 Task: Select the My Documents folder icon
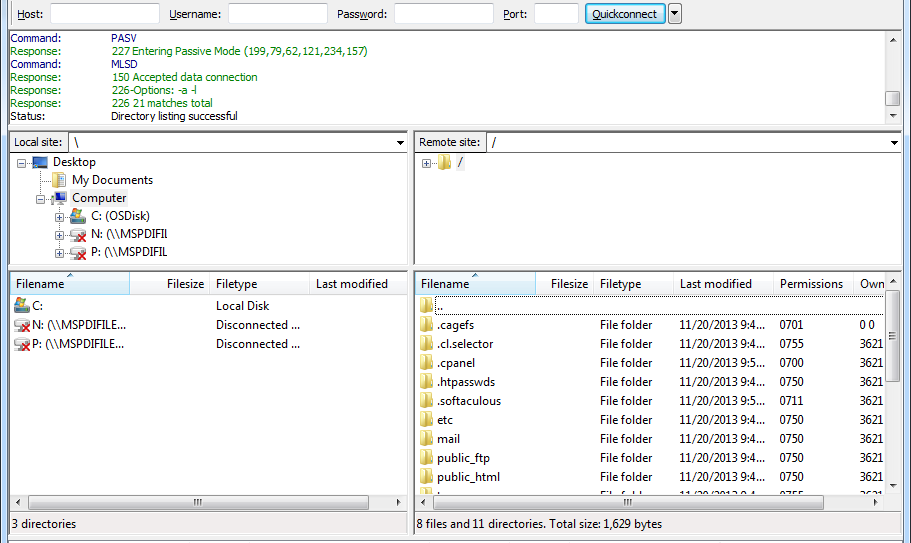(60, 180)
